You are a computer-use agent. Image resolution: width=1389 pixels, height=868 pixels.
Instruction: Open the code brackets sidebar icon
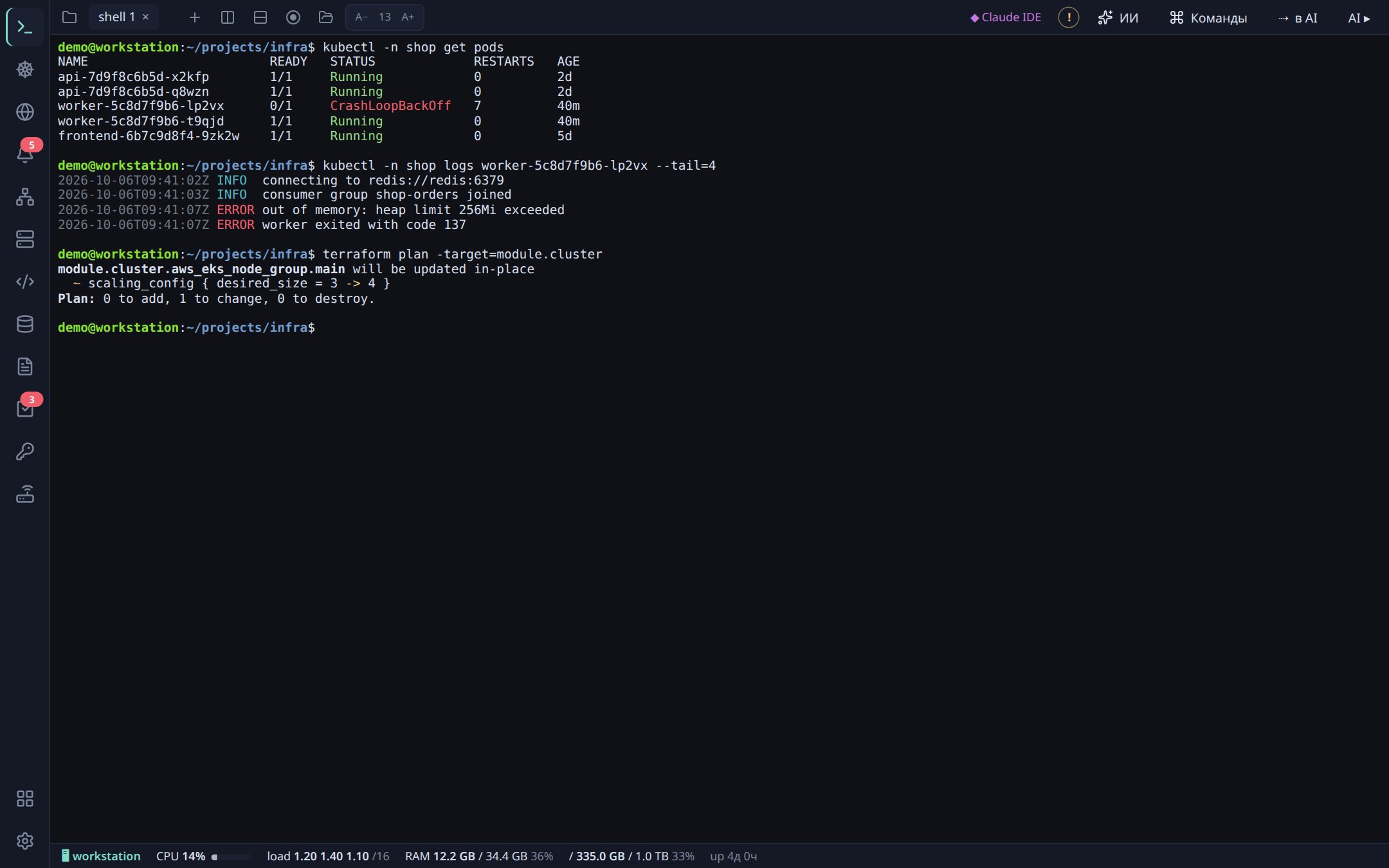25,282
